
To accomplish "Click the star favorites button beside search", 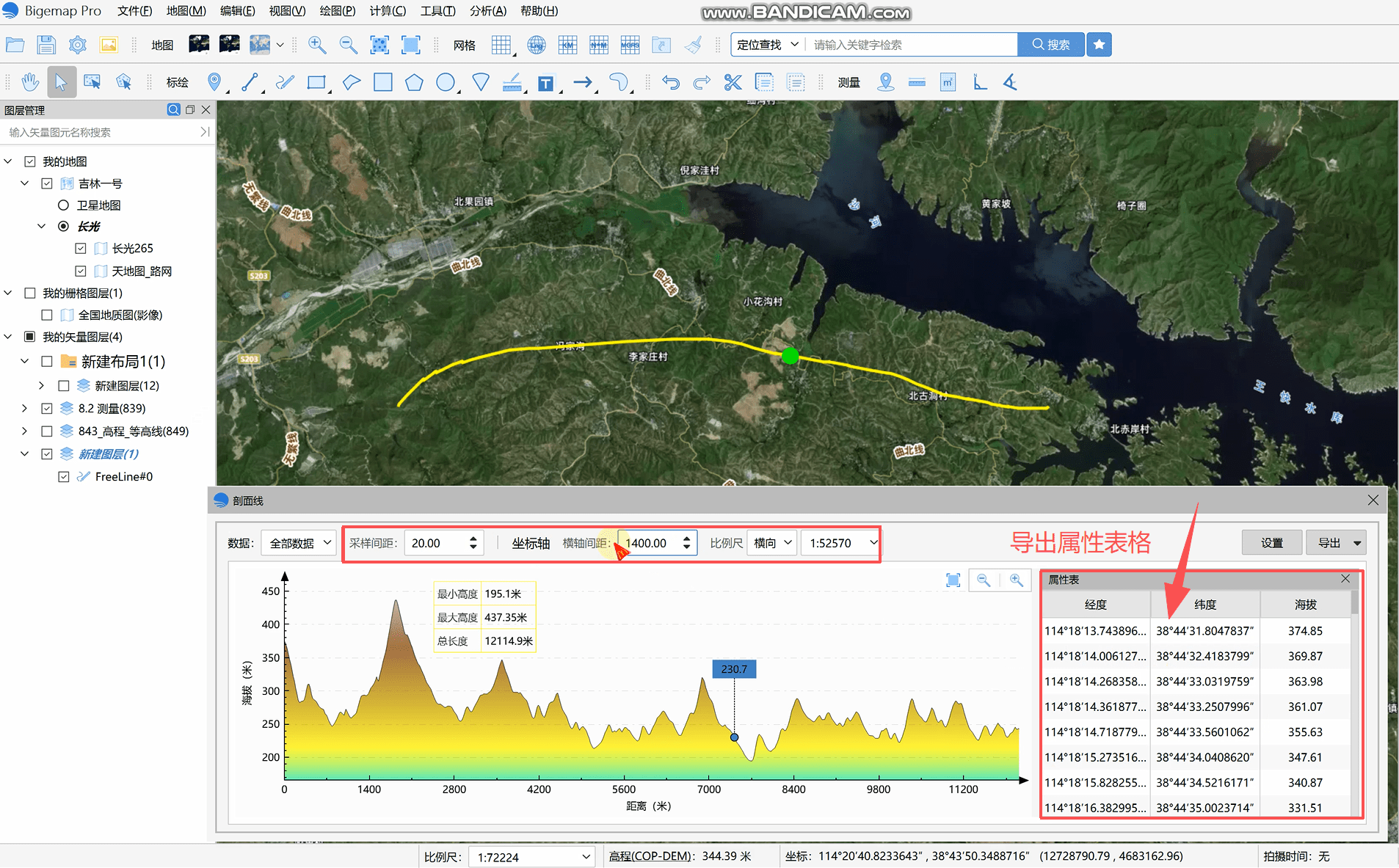I will [1099, 45].
